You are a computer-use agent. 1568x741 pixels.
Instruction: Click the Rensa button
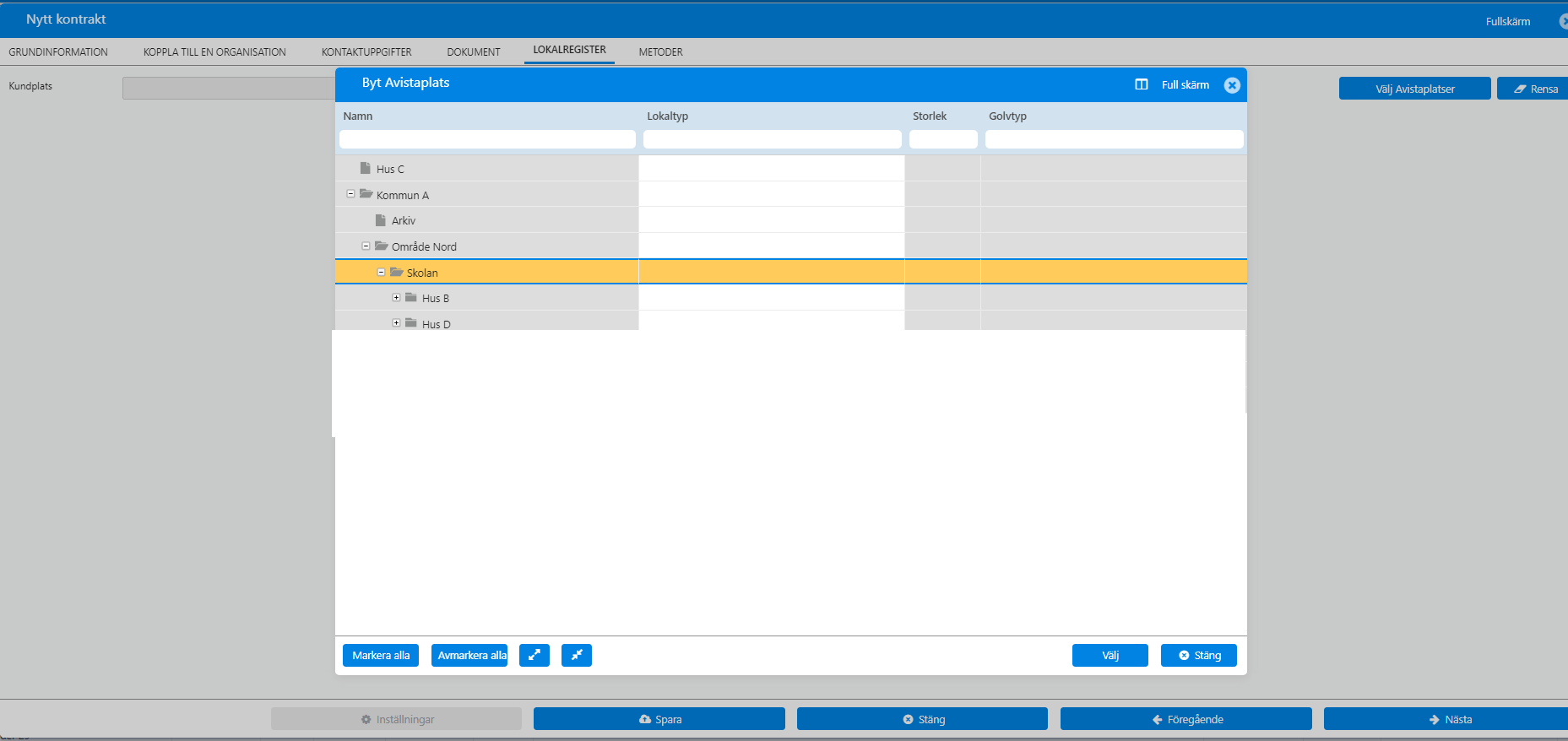tap(1534, 89)
